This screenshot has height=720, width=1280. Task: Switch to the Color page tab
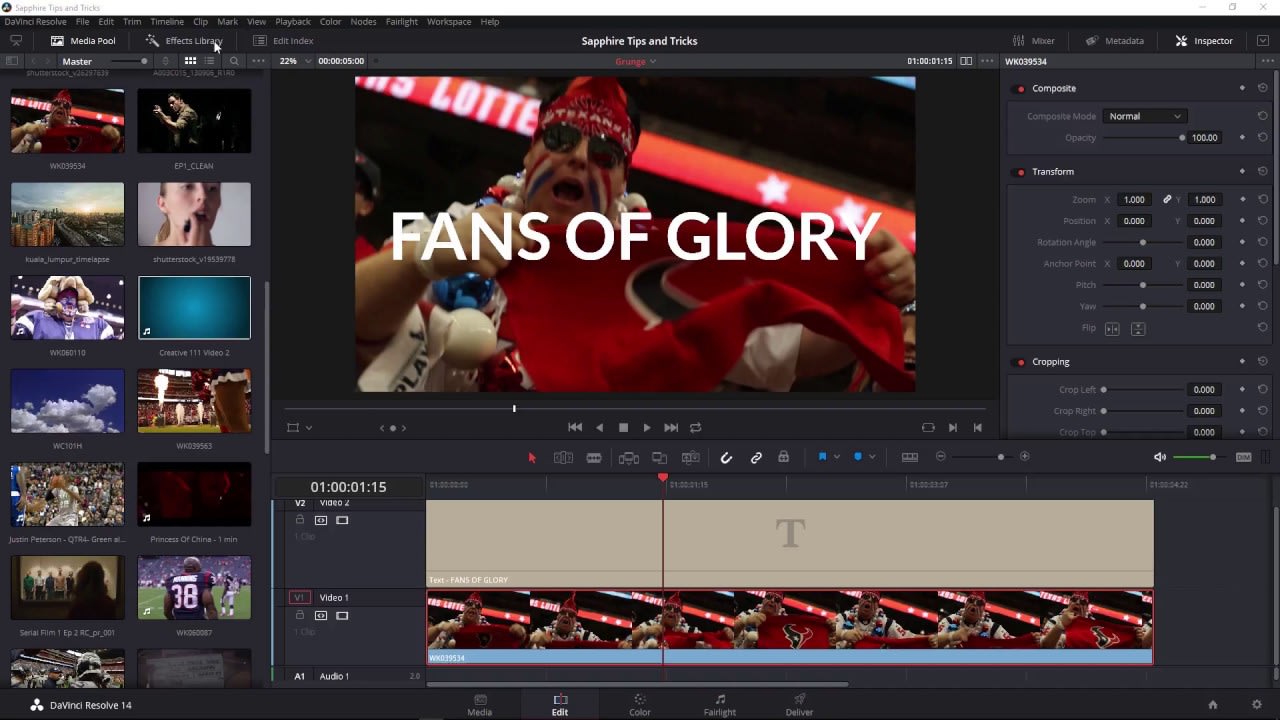(639, 704)
